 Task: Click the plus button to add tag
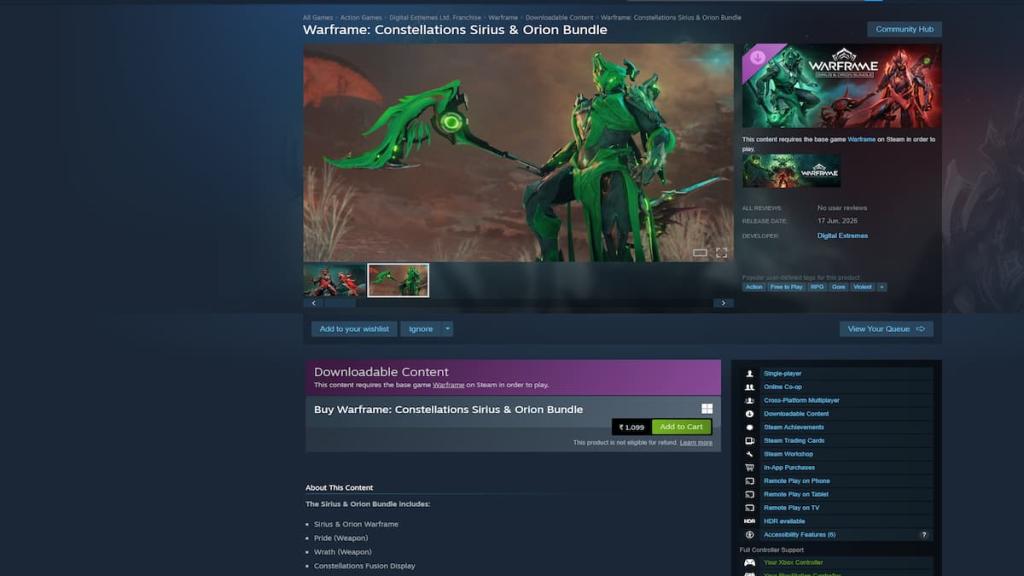pos(882,287)
